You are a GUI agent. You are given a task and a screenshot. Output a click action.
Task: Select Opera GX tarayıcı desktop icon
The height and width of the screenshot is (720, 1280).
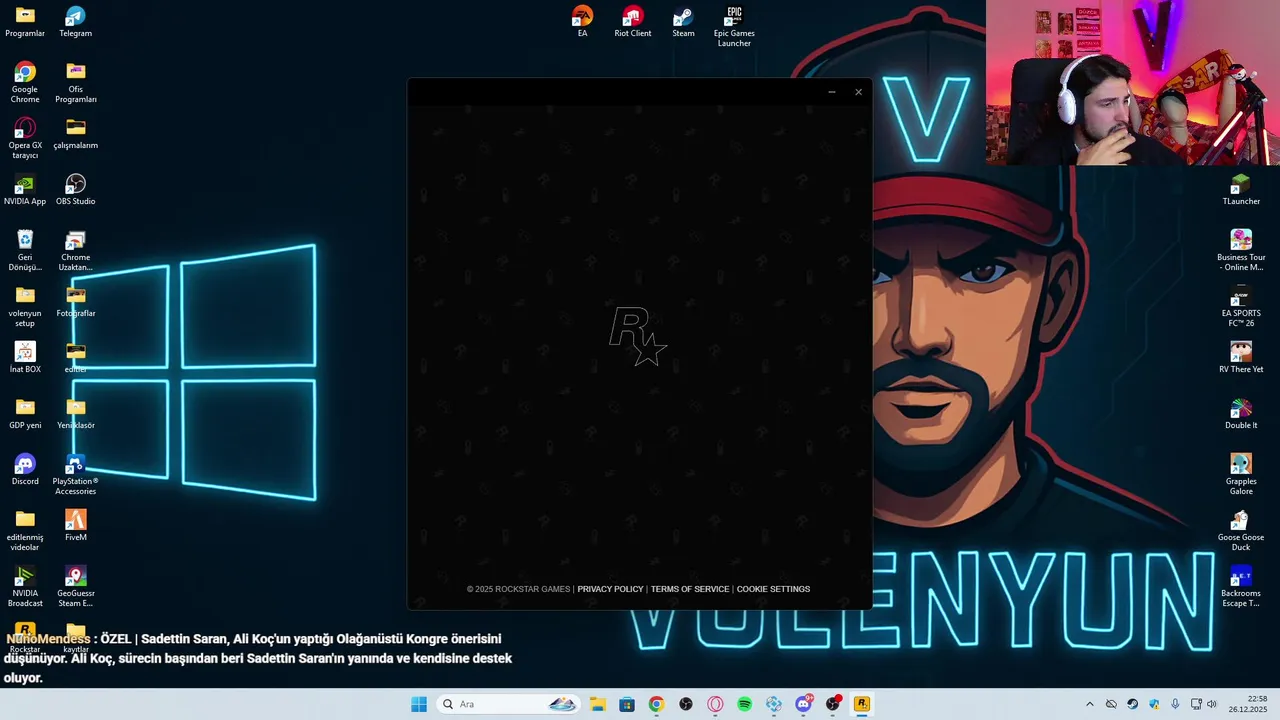25,138
